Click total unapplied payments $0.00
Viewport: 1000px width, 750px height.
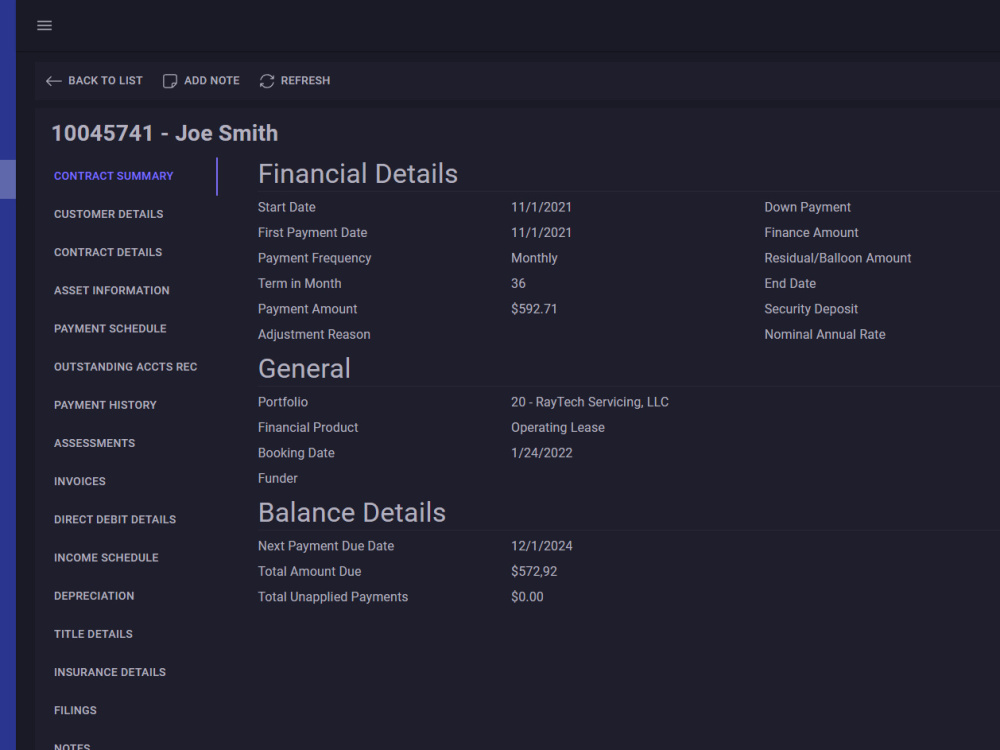(x=527, y=598)
